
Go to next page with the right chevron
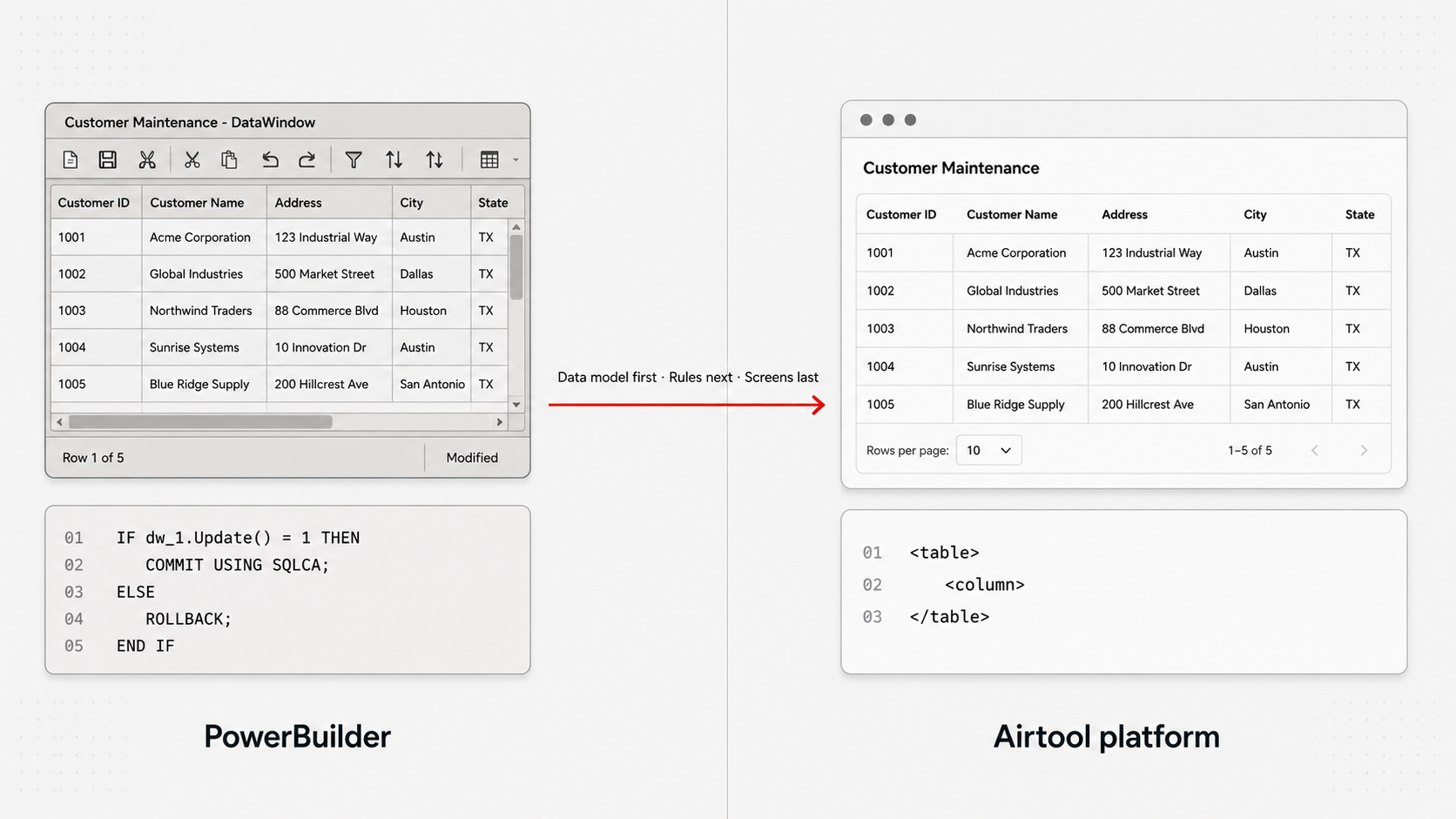tap(1364, 450)
